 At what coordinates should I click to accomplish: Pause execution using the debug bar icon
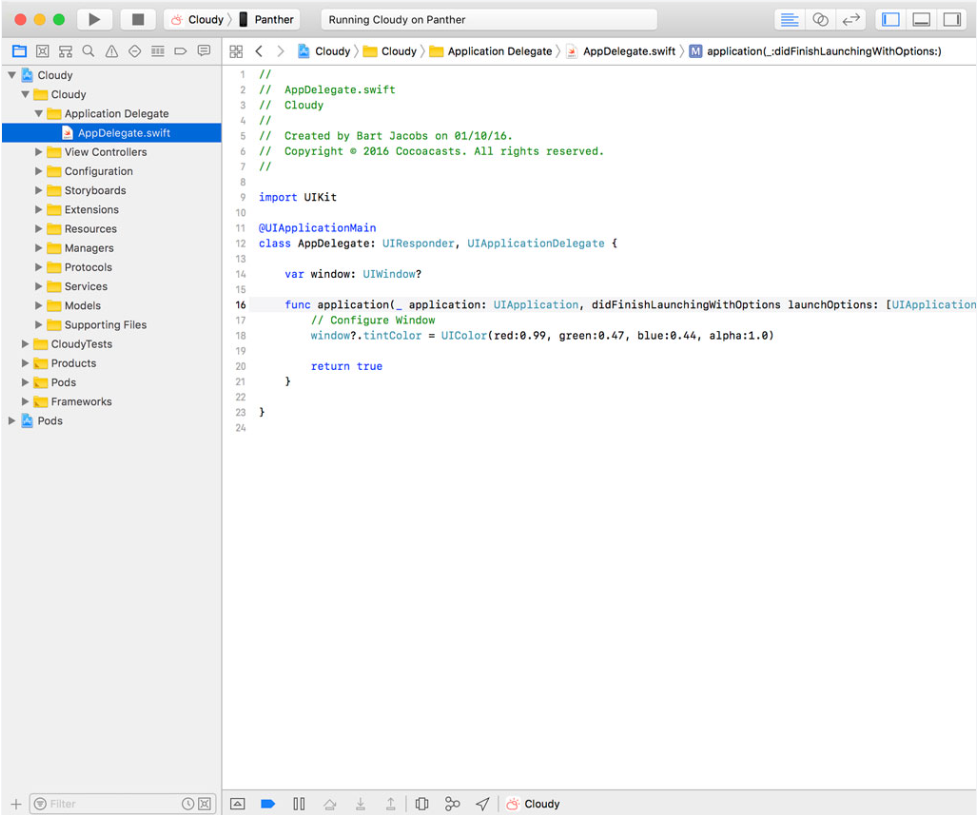click(x=299, y=803)
